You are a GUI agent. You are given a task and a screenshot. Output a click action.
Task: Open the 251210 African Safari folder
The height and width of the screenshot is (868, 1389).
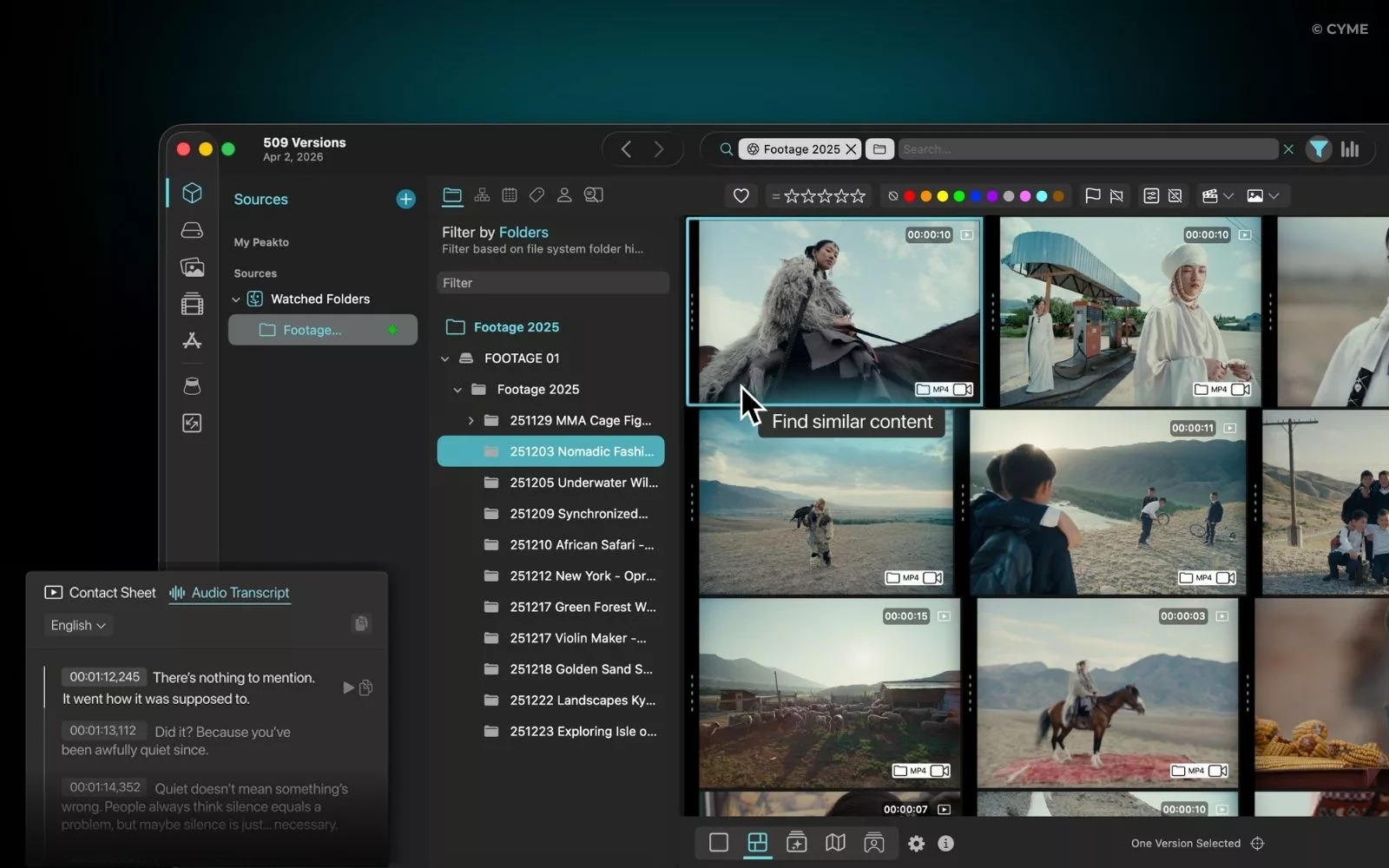(582, 545)
